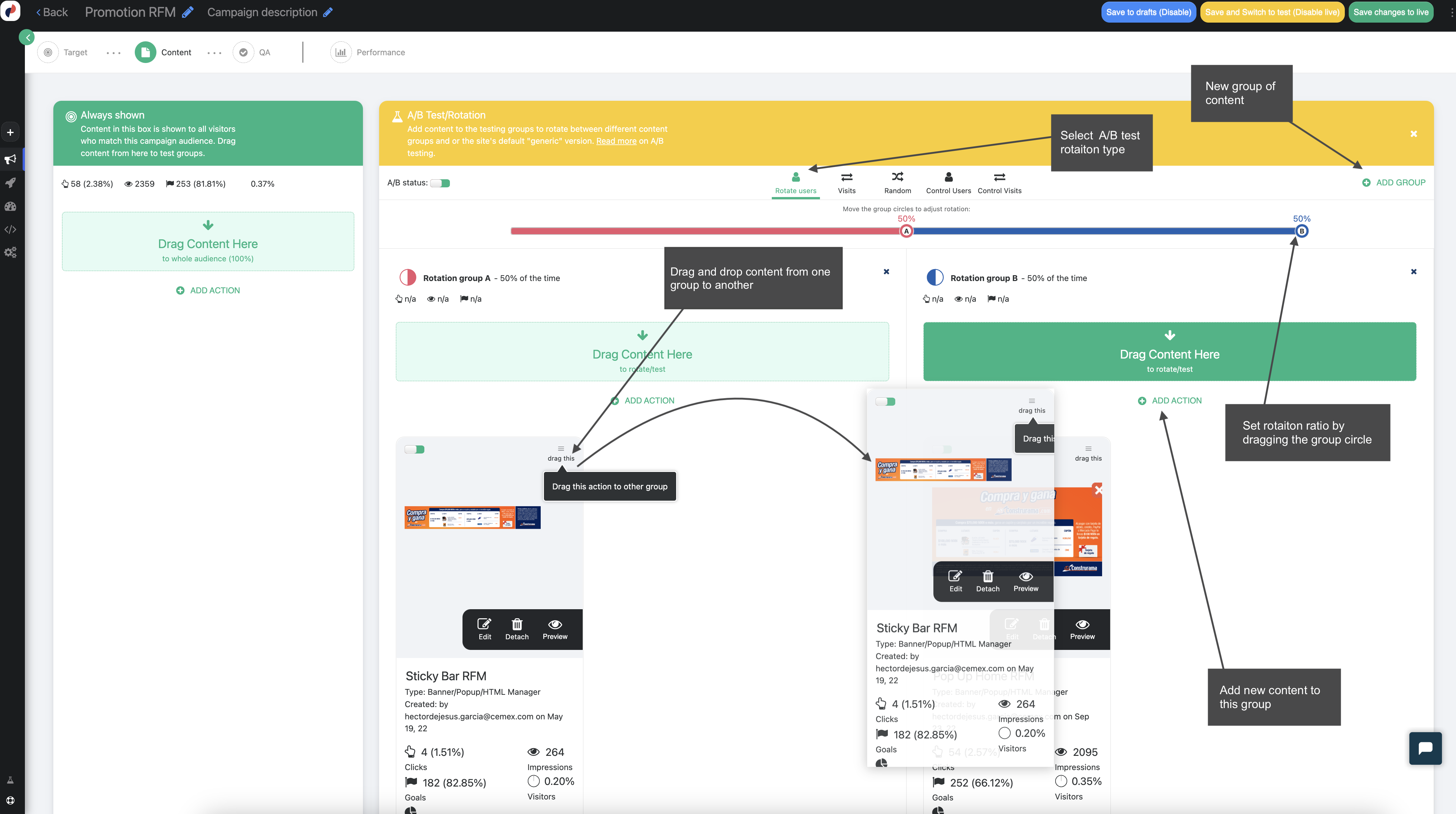
Task: Click the plus icon in left sidebar
Action: (x=10, y=132)
